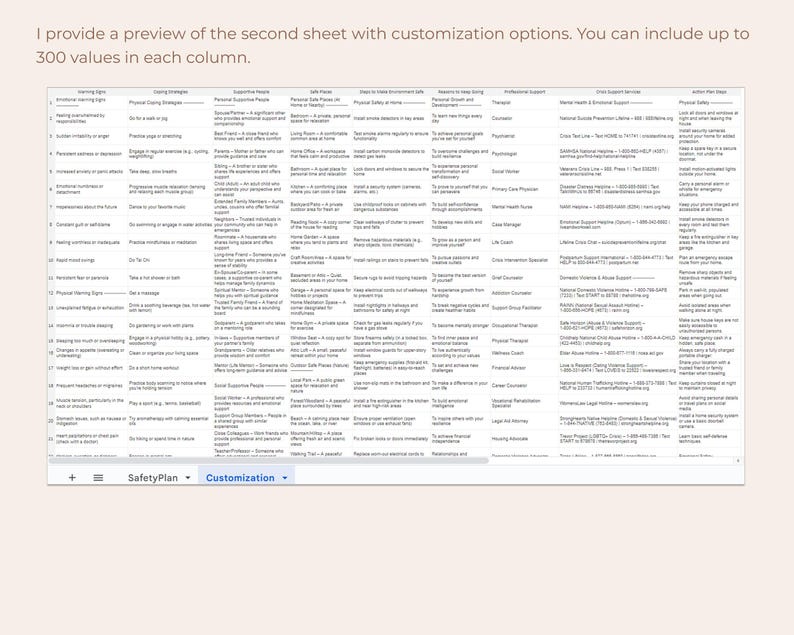794x635 pixels.
Task: Click the 'Legal Aid Attorney' cell
Action: click(525, 421)
